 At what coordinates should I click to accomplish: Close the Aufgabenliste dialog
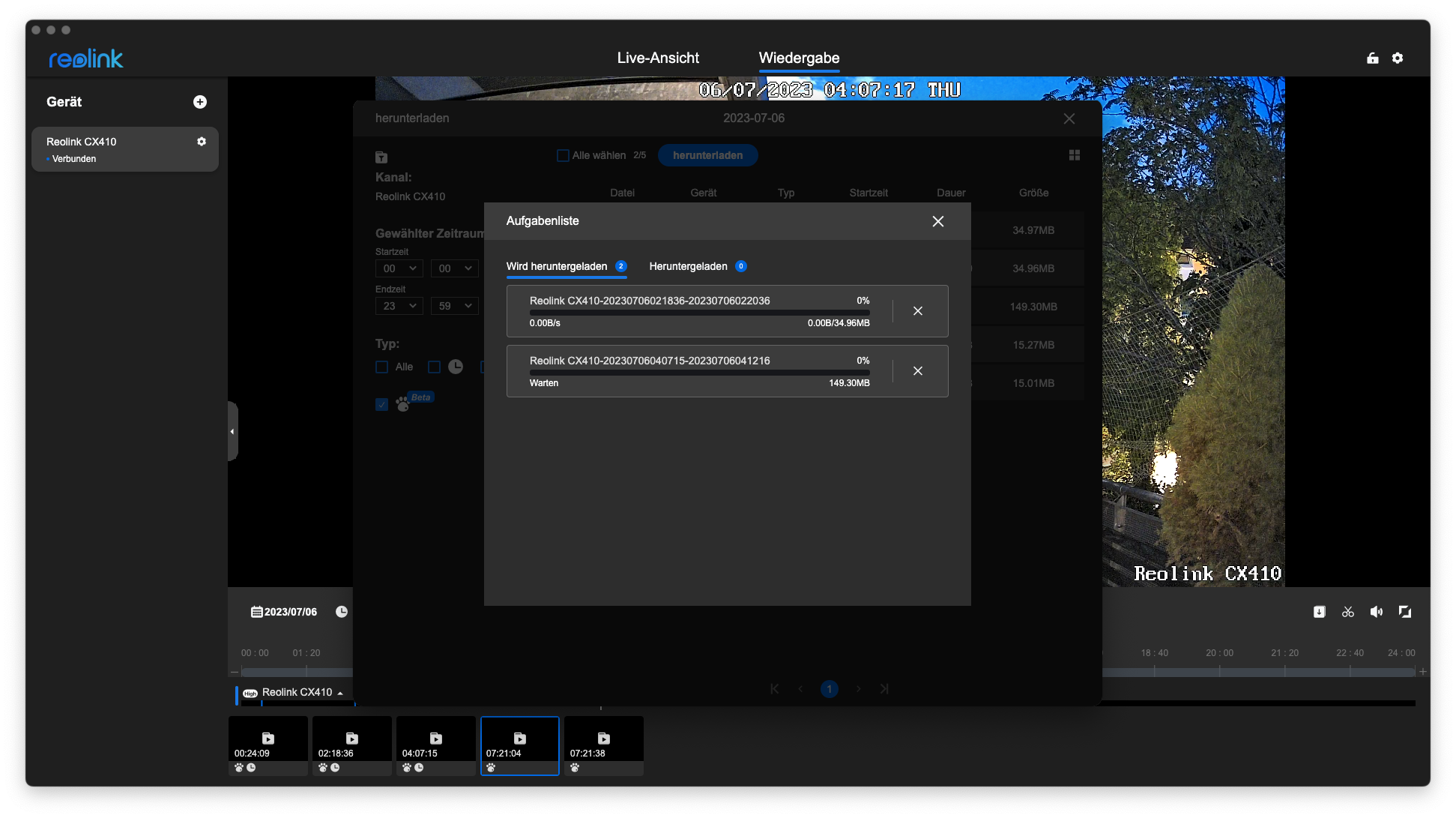(x=938, y=221)
